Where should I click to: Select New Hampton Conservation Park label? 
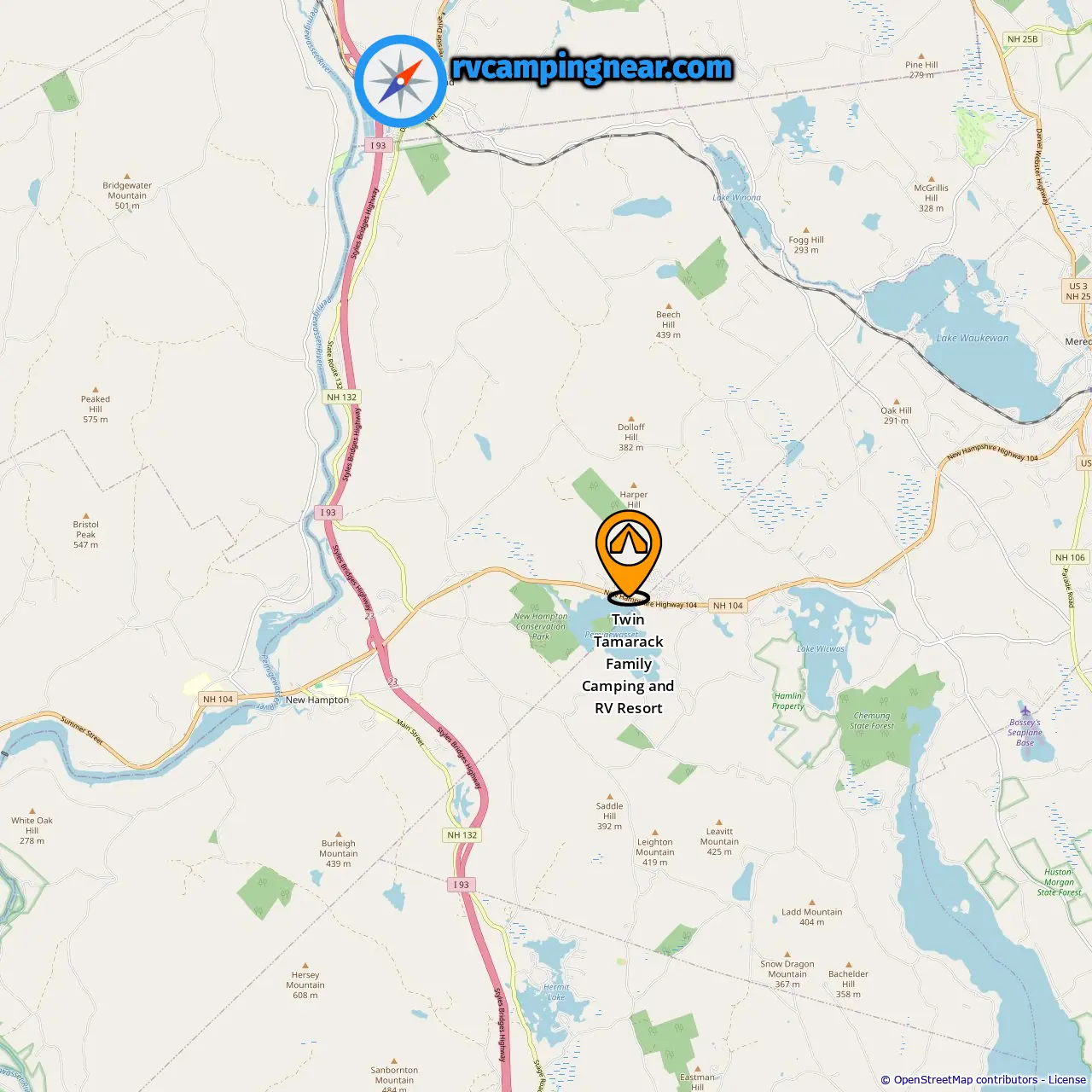click(541, 626)
